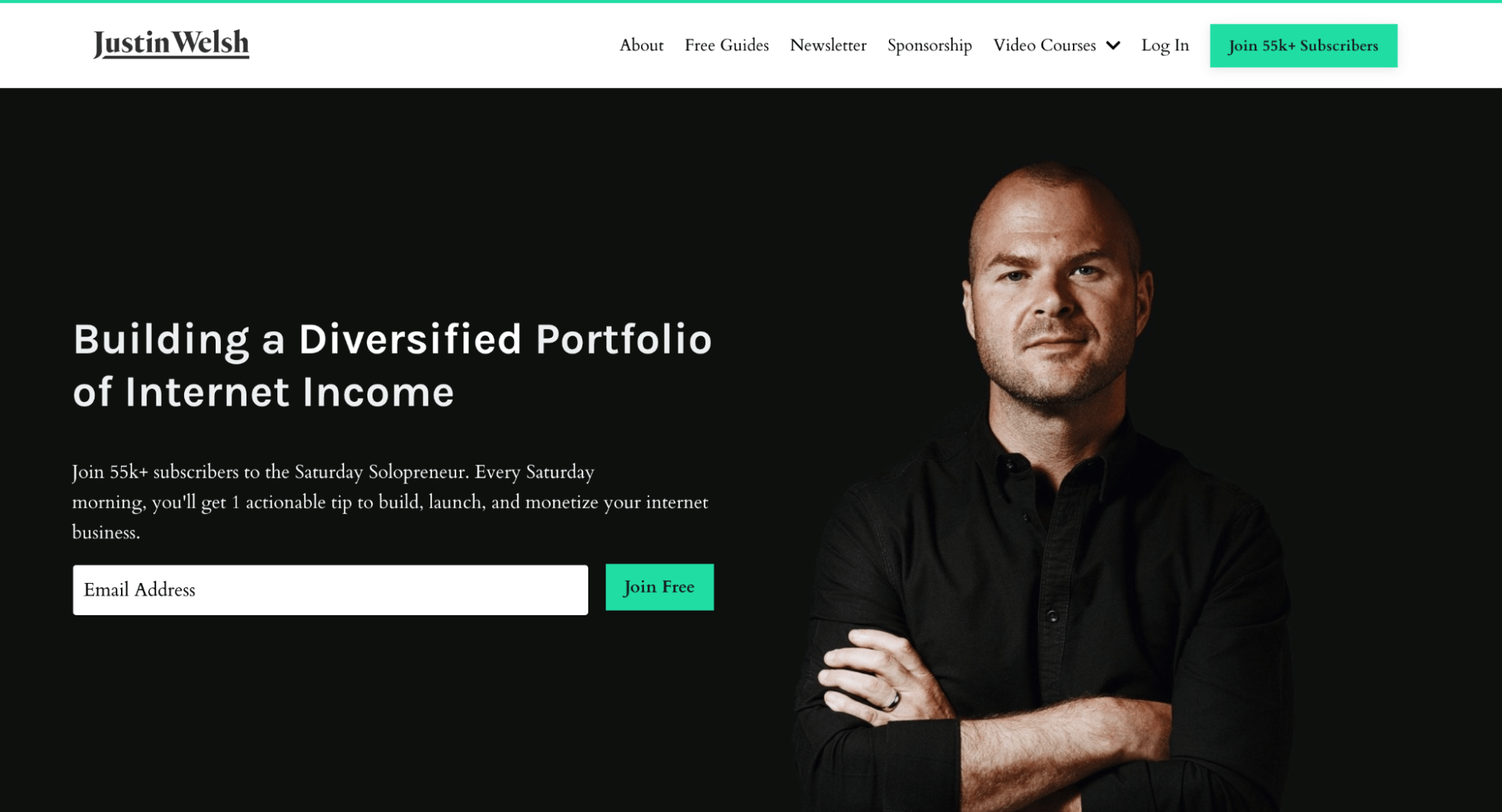The height and width of the screenshot is (812, 1502).
Task: Click the Log In button
Action: pyautogui.click(x=1165, y=44)
